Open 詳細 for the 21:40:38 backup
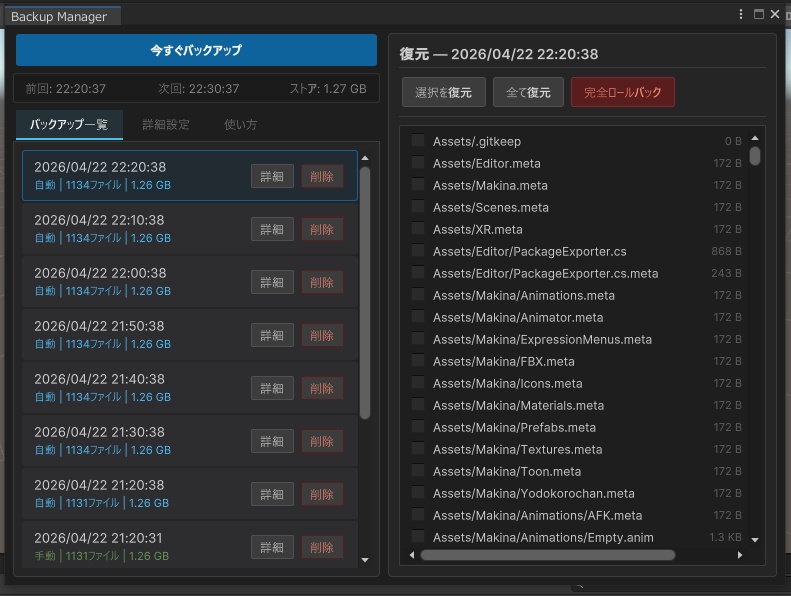The width and height of the screenshot is (791, 596). click(272, 388)
